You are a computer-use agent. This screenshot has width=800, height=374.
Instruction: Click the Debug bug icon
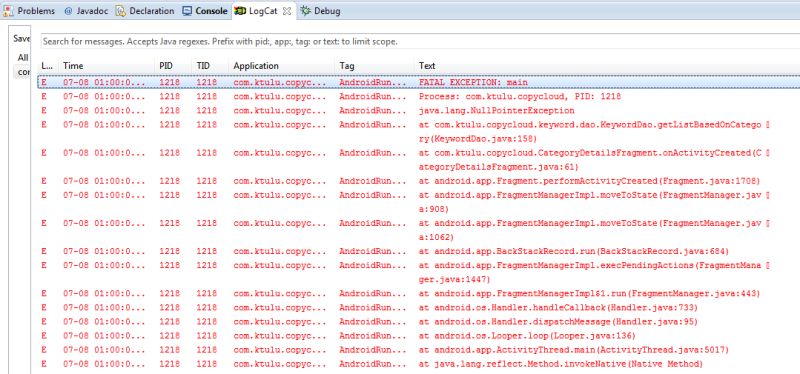[x=305, y=11]
